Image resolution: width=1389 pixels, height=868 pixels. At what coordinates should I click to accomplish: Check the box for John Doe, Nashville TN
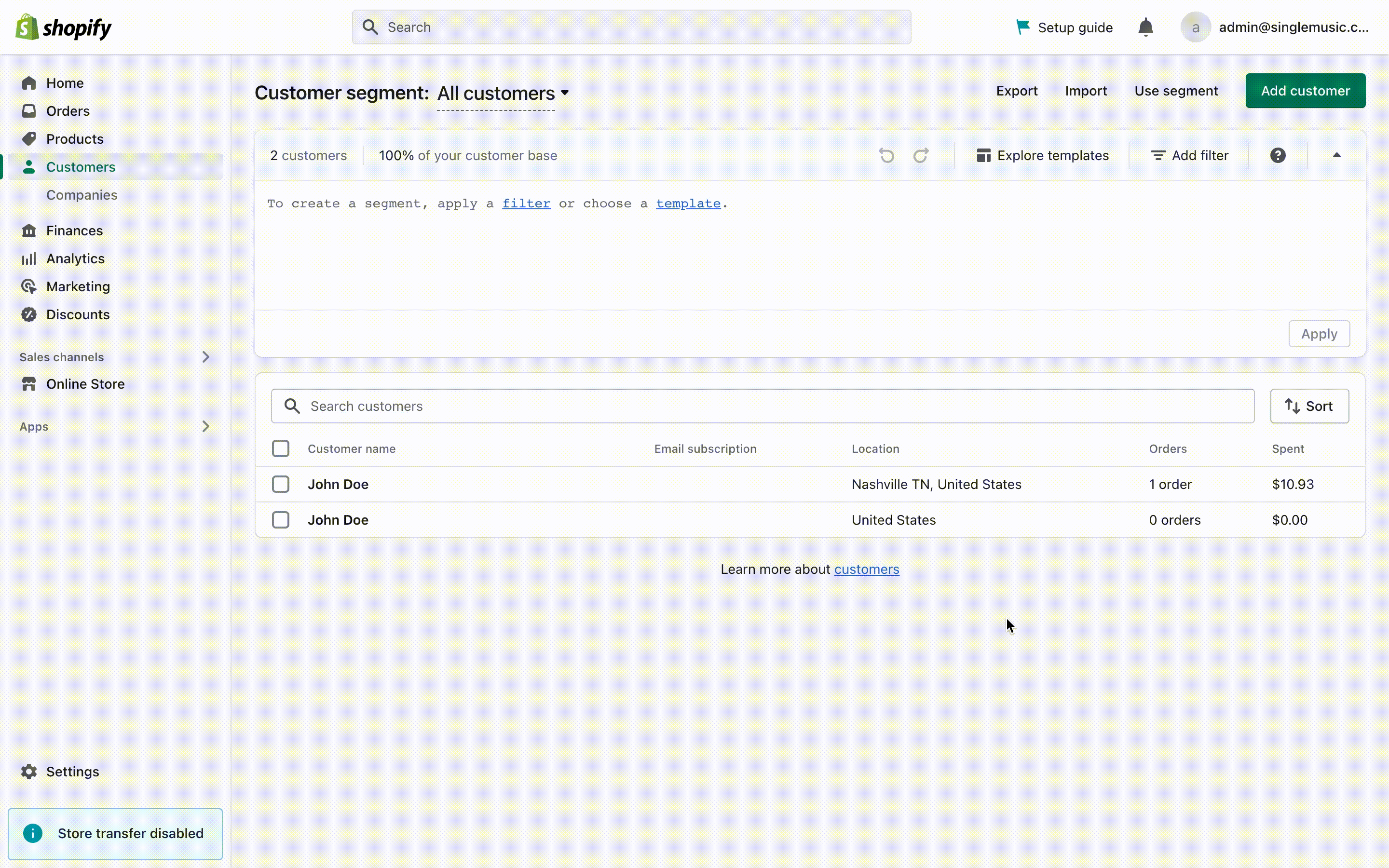281,484
